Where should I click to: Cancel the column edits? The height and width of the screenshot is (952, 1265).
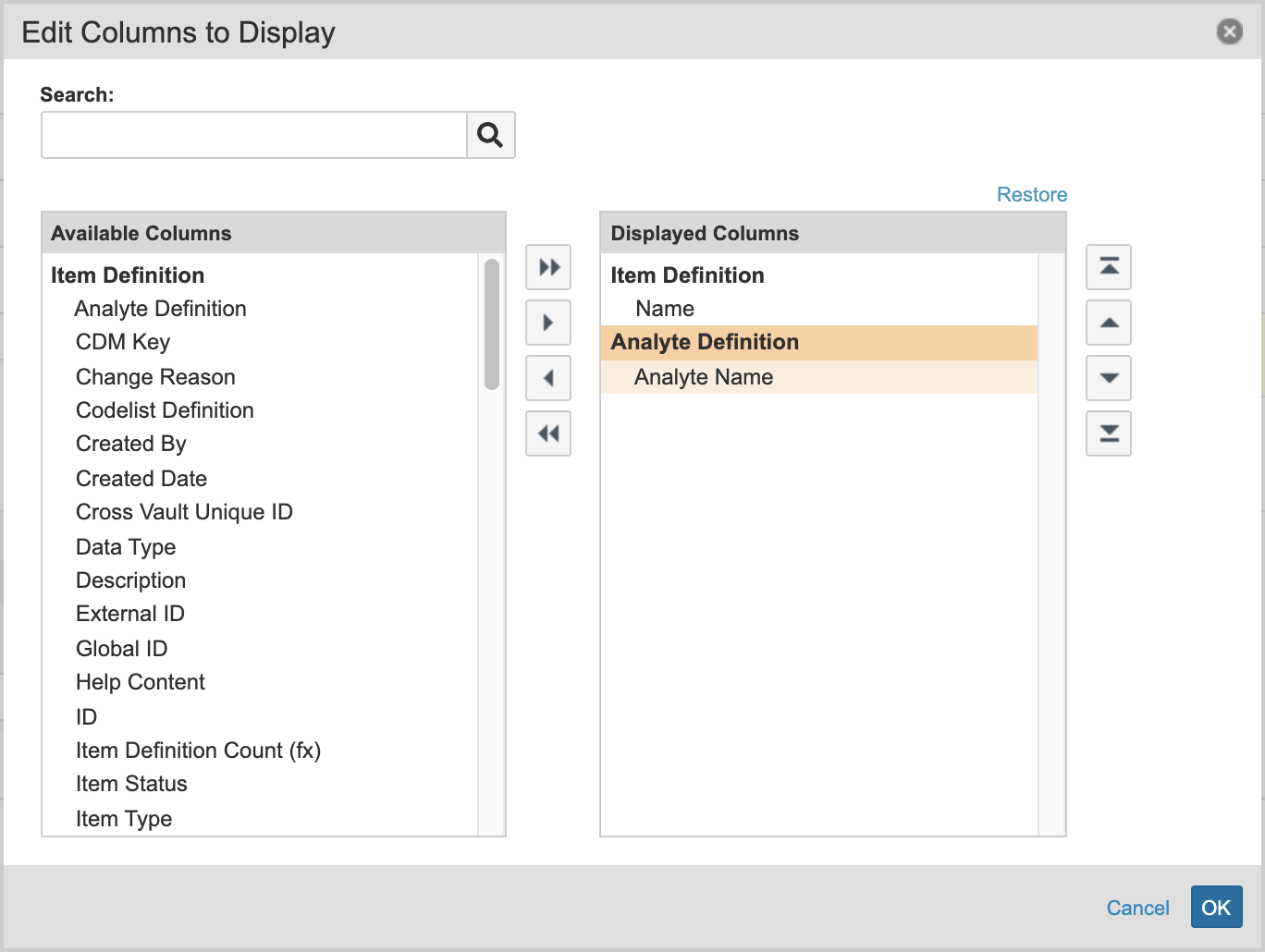tap(1137, 908)
